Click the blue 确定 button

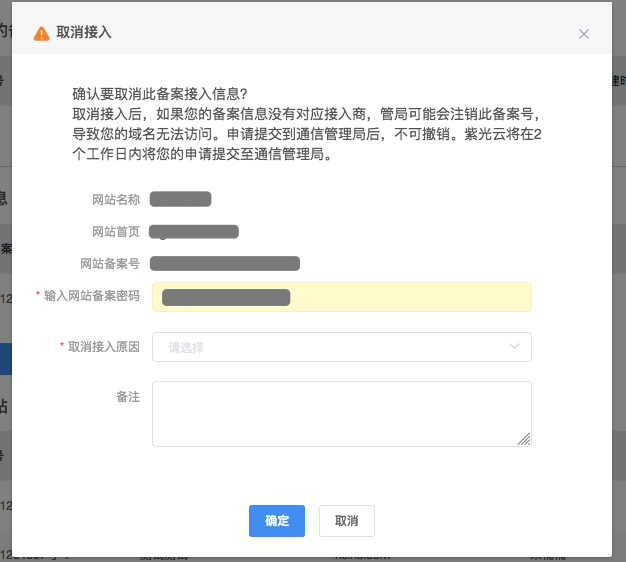point(276,521)
